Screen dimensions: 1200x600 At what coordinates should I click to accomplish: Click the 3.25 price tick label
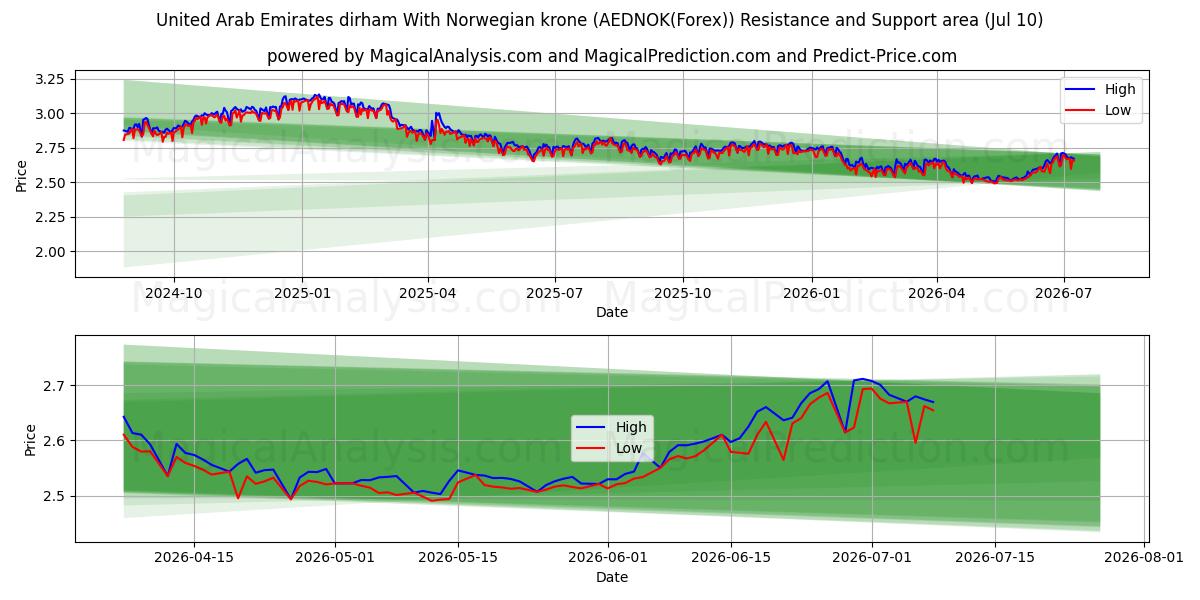point(50,78)
